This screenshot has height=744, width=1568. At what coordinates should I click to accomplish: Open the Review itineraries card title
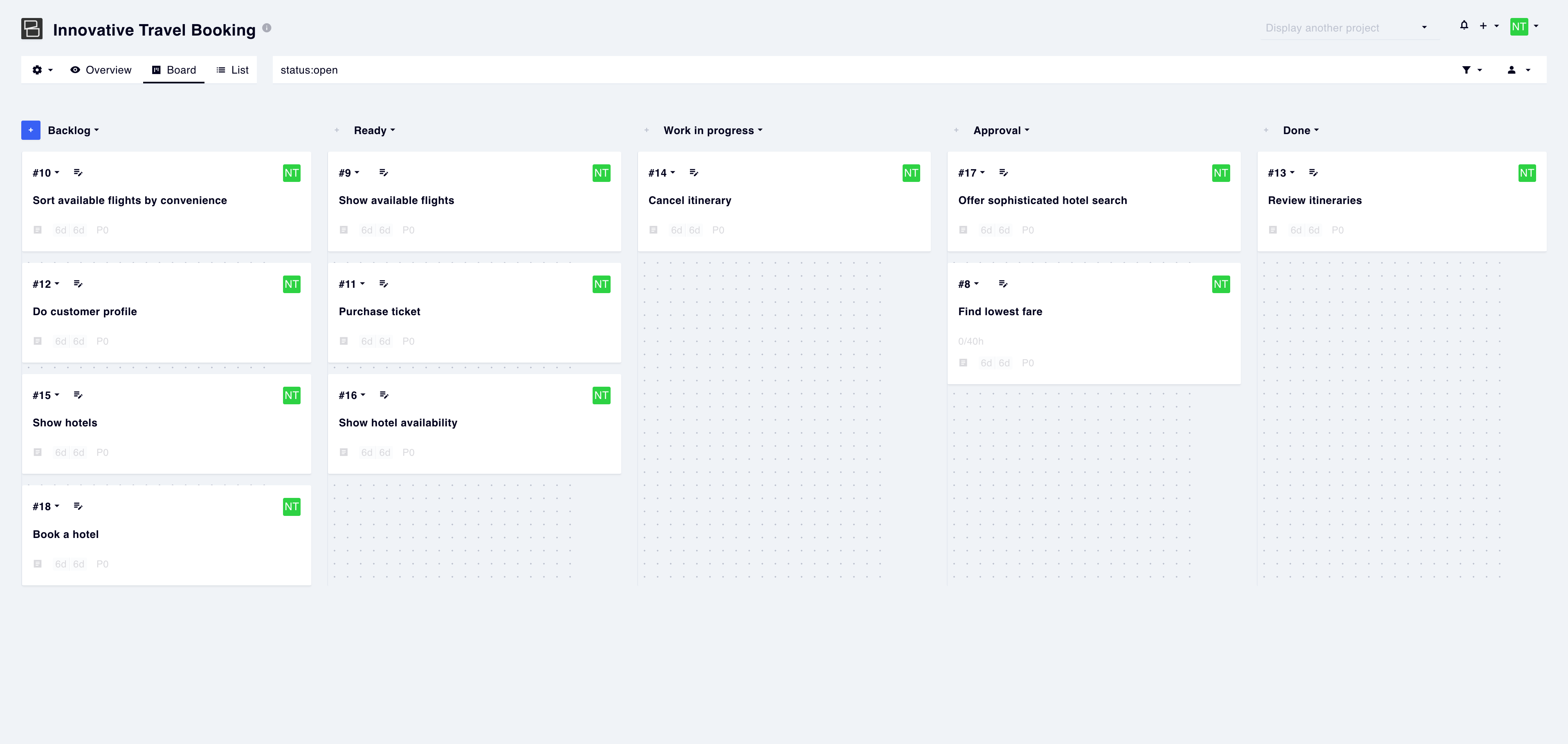pos(1314,200)
